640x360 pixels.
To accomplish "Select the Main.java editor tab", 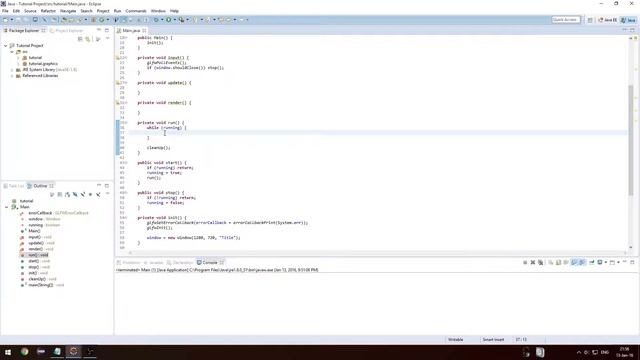I will pos(131,31).
